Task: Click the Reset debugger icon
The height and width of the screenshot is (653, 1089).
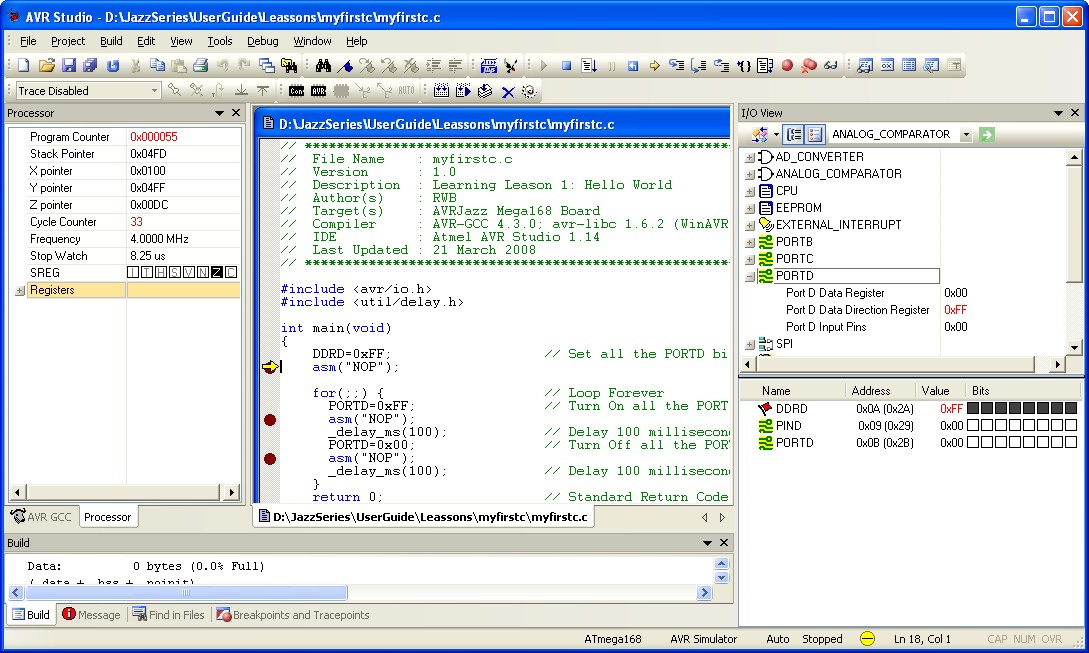Action: coord(633,65)
